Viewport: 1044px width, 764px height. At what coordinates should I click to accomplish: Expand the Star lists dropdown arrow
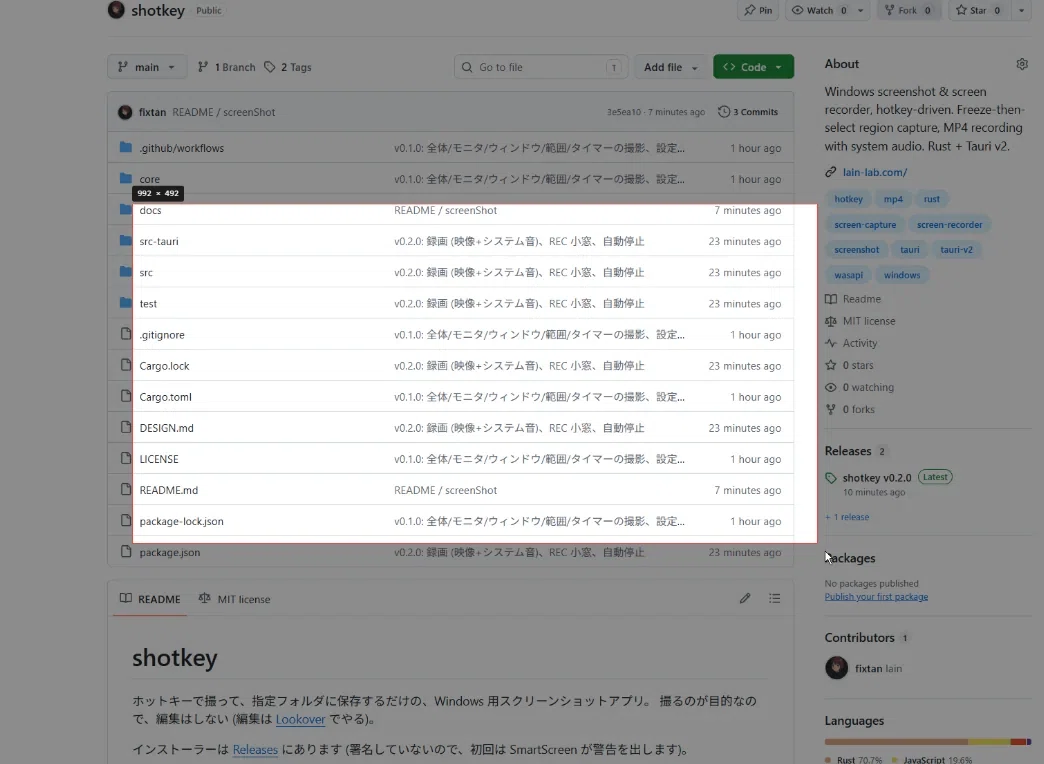(1021, 10)
